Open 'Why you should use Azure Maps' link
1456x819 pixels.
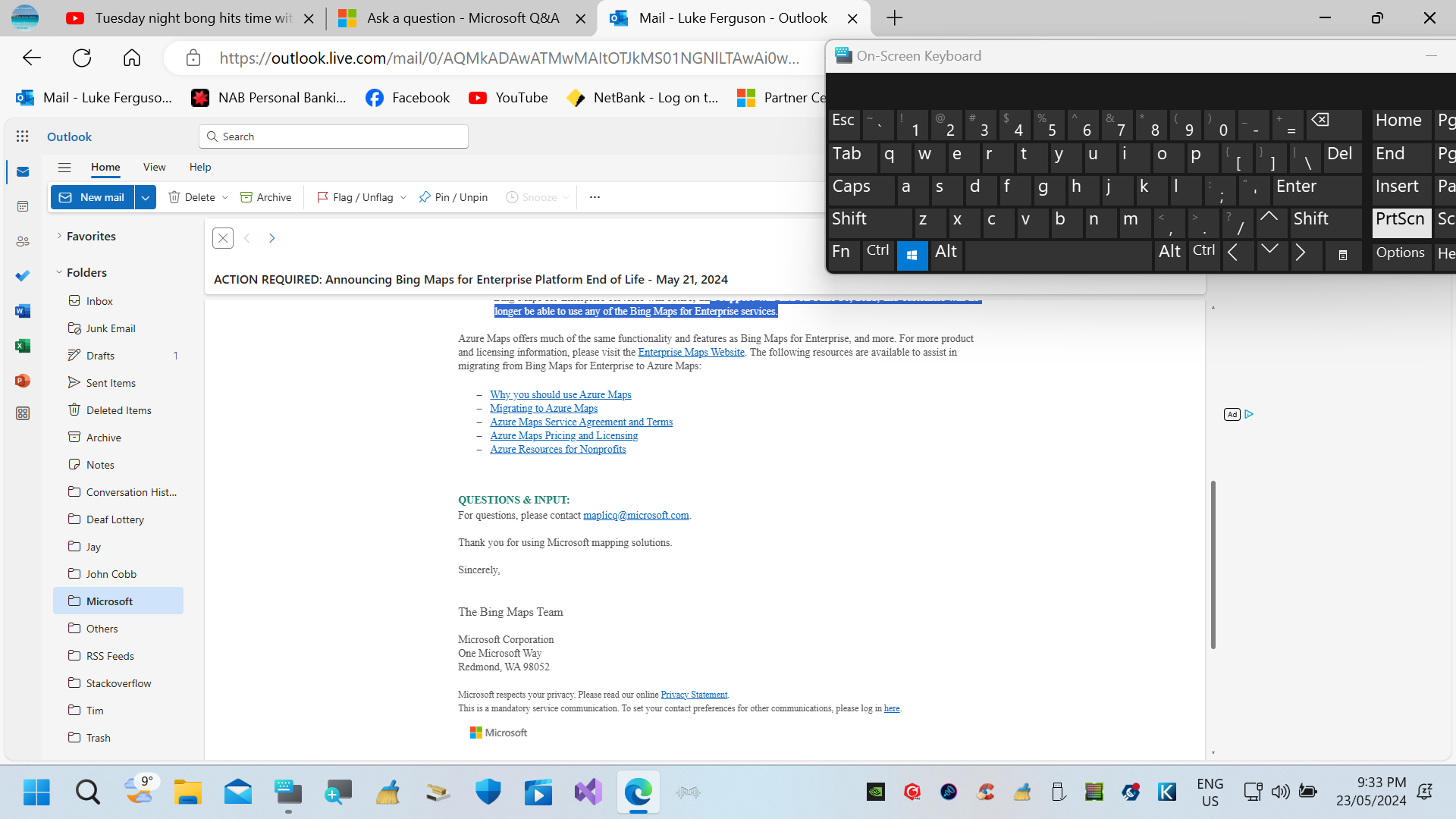[560, 395]
